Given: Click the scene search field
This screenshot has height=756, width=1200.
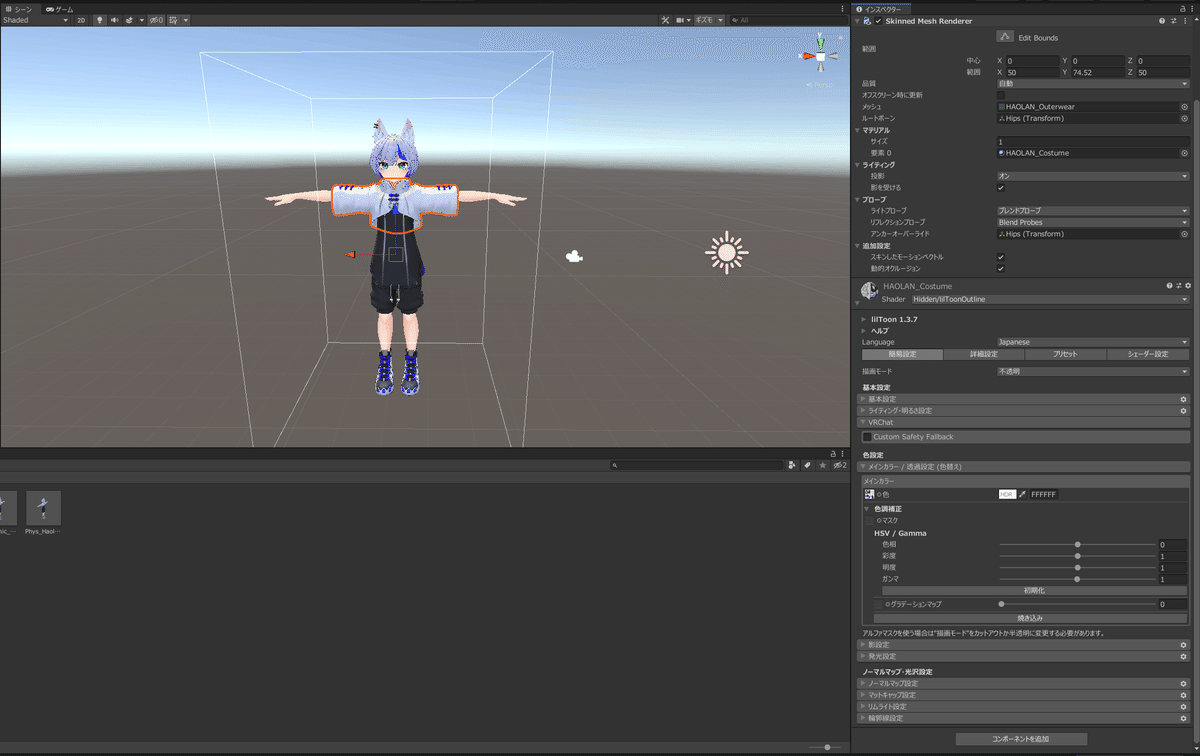Looking at the screenshot, I should coord(787,20).
